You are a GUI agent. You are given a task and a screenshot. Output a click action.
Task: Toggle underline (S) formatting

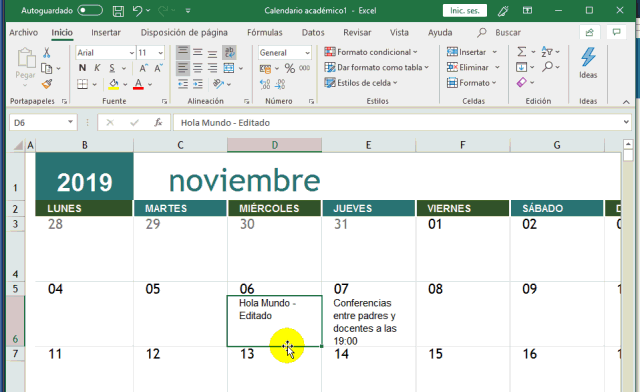click(112, 68)
